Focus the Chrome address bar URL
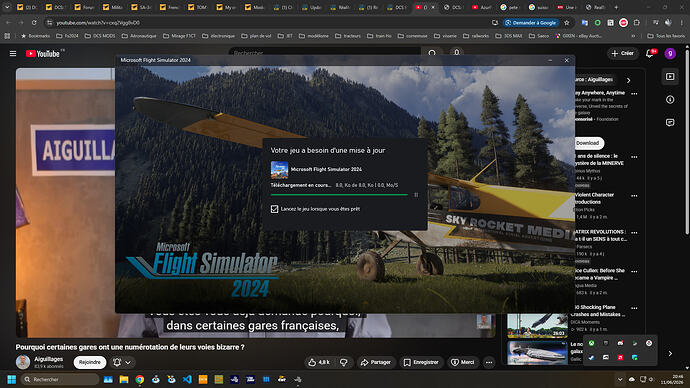The width and height of the screenshot is (690, 388). (x=98, y=22)
